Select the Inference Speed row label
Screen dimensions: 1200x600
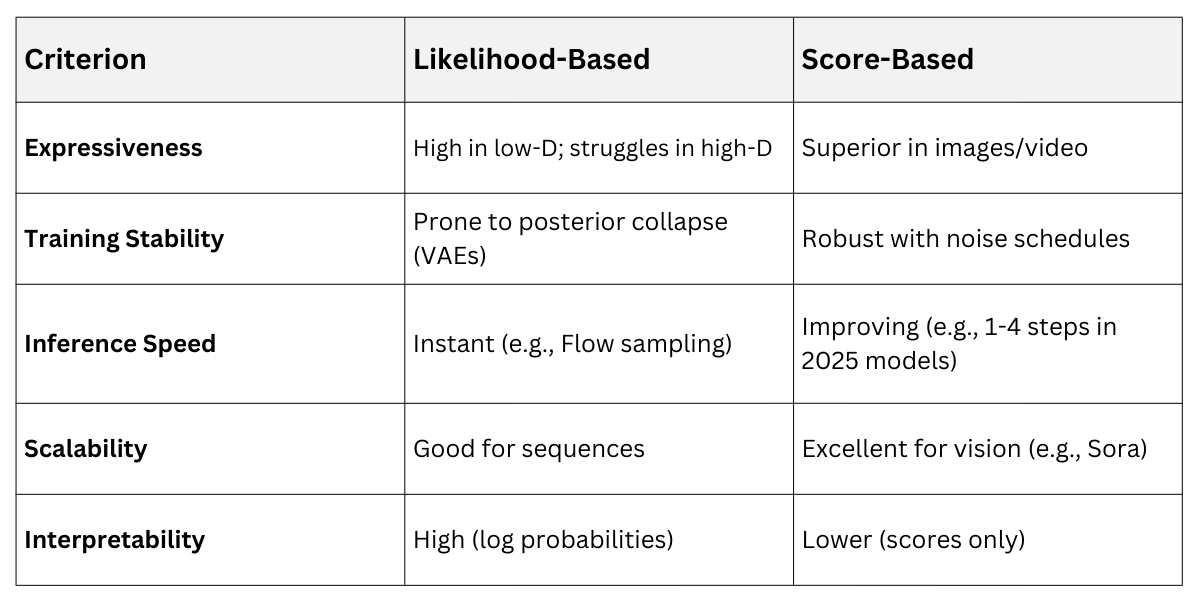(x=120, y=344)
